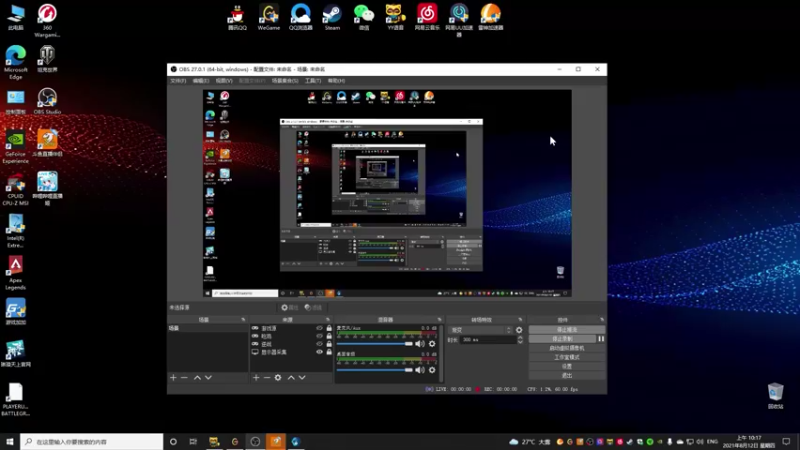Click the audio mixer vertical scrollbar
Image resolution: width=800 pixels, height=450 pixels.
[441, 353]
